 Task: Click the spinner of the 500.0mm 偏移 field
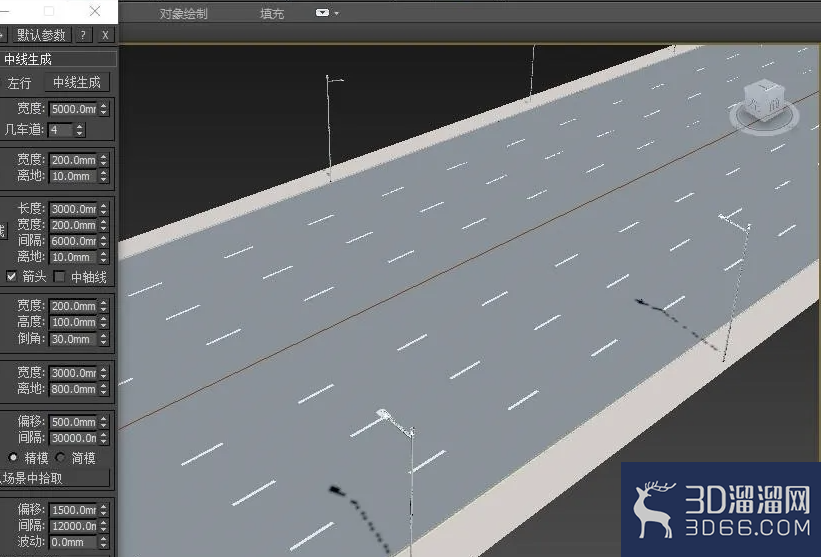pyautogui.click(x=104, y=422)
